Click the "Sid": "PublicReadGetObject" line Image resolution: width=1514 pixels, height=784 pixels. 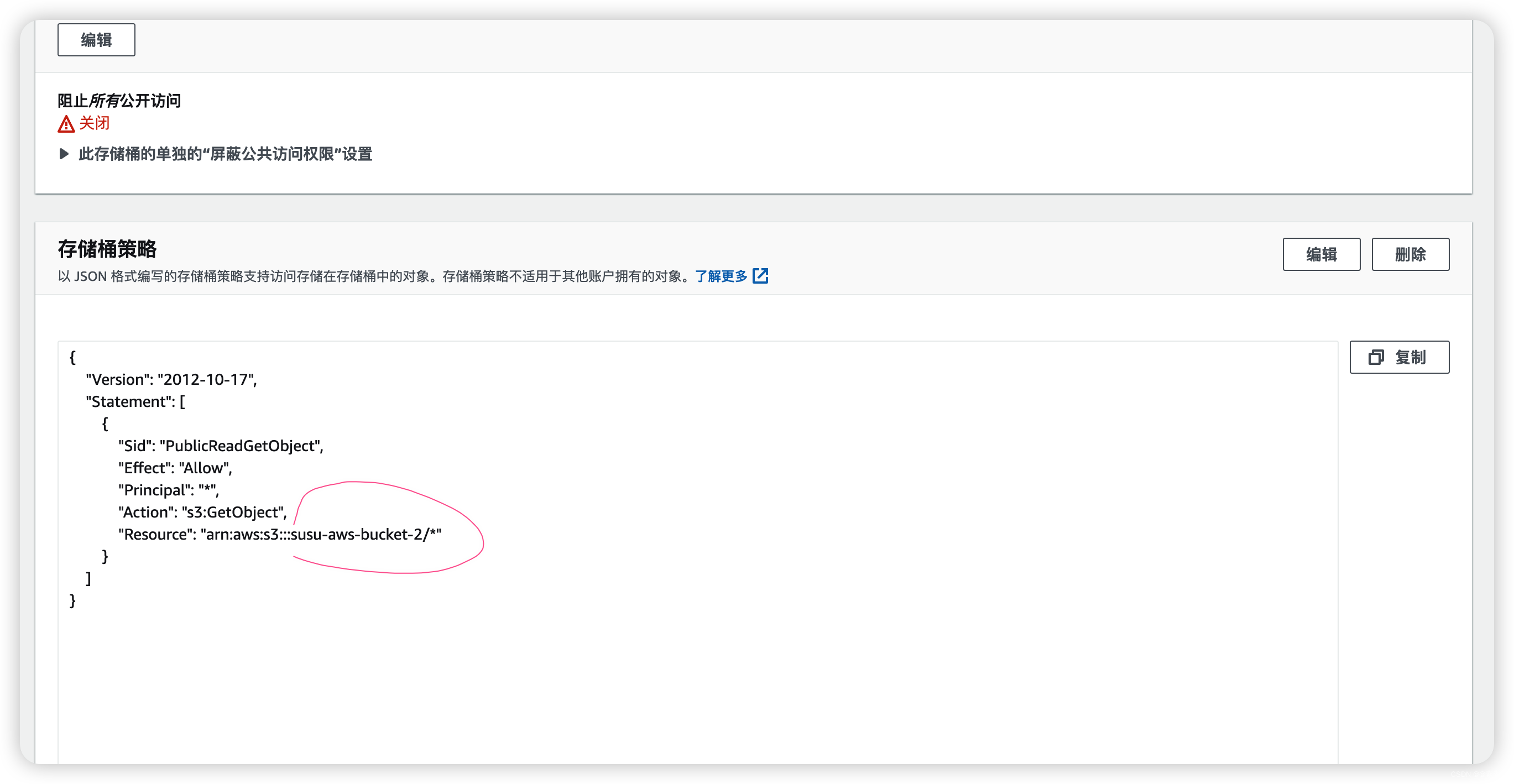coord(221,446)
